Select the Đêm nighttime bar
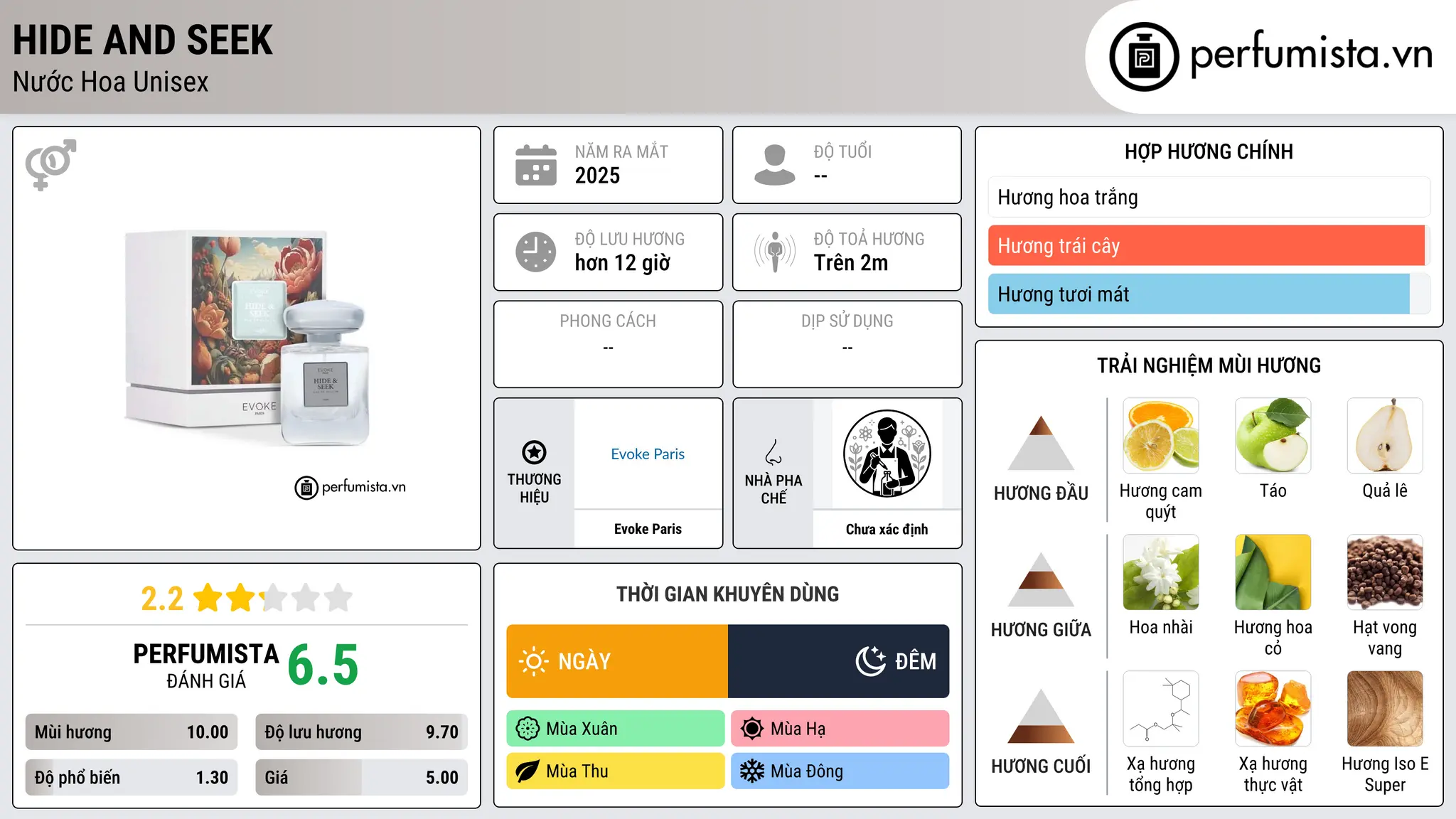This screenshot has width=1456, height=819. click(x=839, y=661)
